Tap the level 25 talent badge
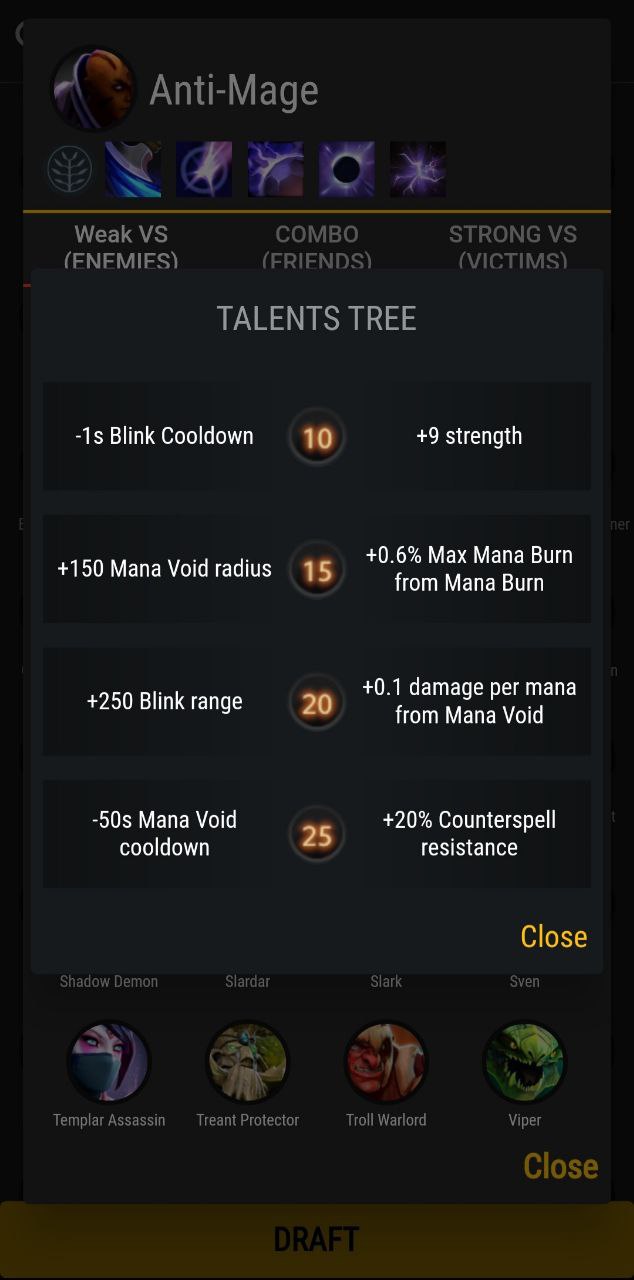This screenshot has width=634, height=1280. (x=317, y=835)
